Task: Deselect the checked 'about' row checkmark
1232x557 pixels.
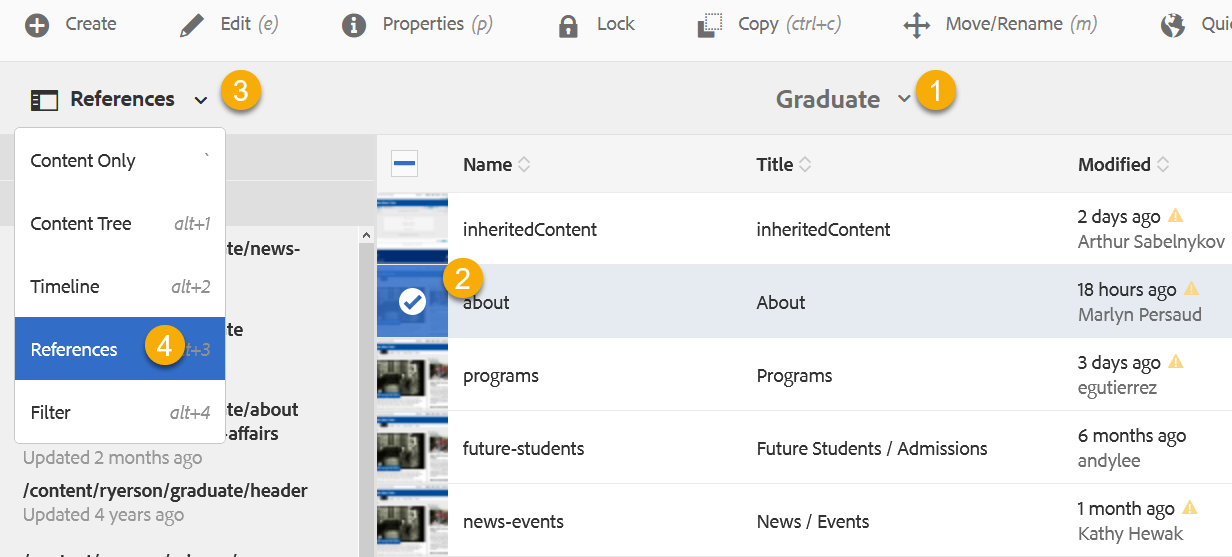Action: coord(412,302)
